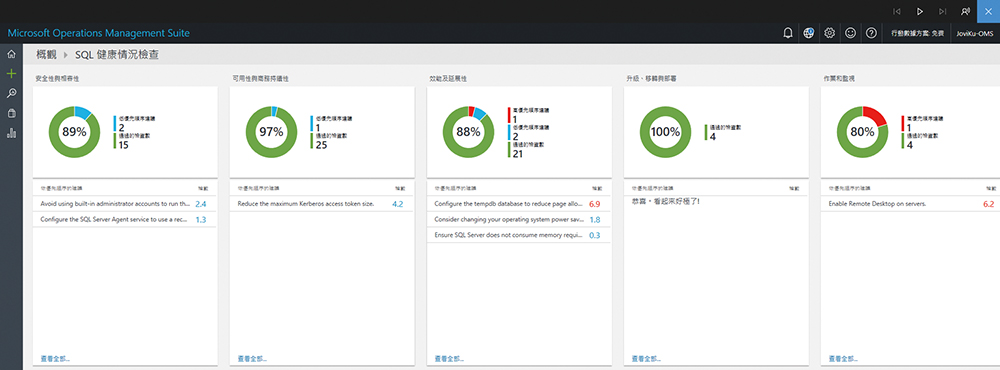Open 'Avoid using built-in administrator accounts' recommendation
This screenshot has width=1000, height=370.
[124, 204]
